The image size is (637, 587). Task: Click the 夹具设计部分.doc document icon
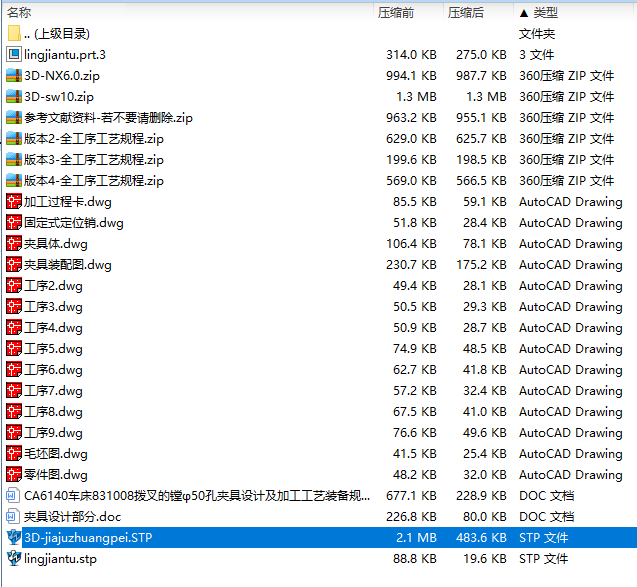click(x=13, y=517)
